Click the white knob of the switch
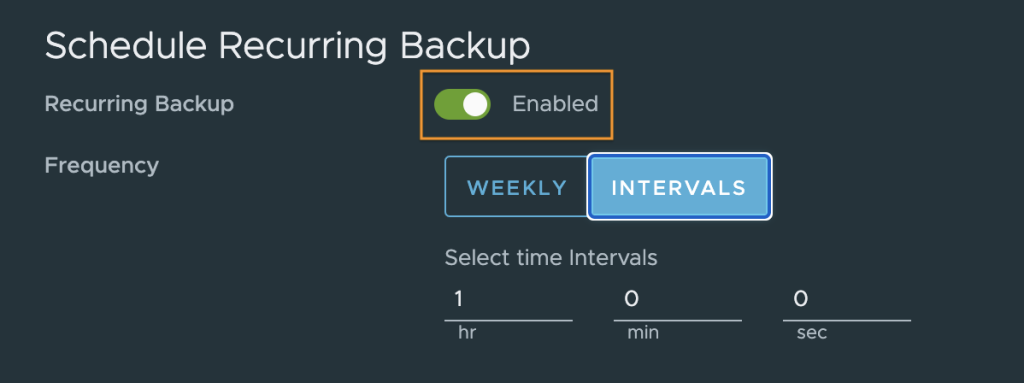Screen dimensions: 1024x383 pyautogui.click(x=475, y=105)
